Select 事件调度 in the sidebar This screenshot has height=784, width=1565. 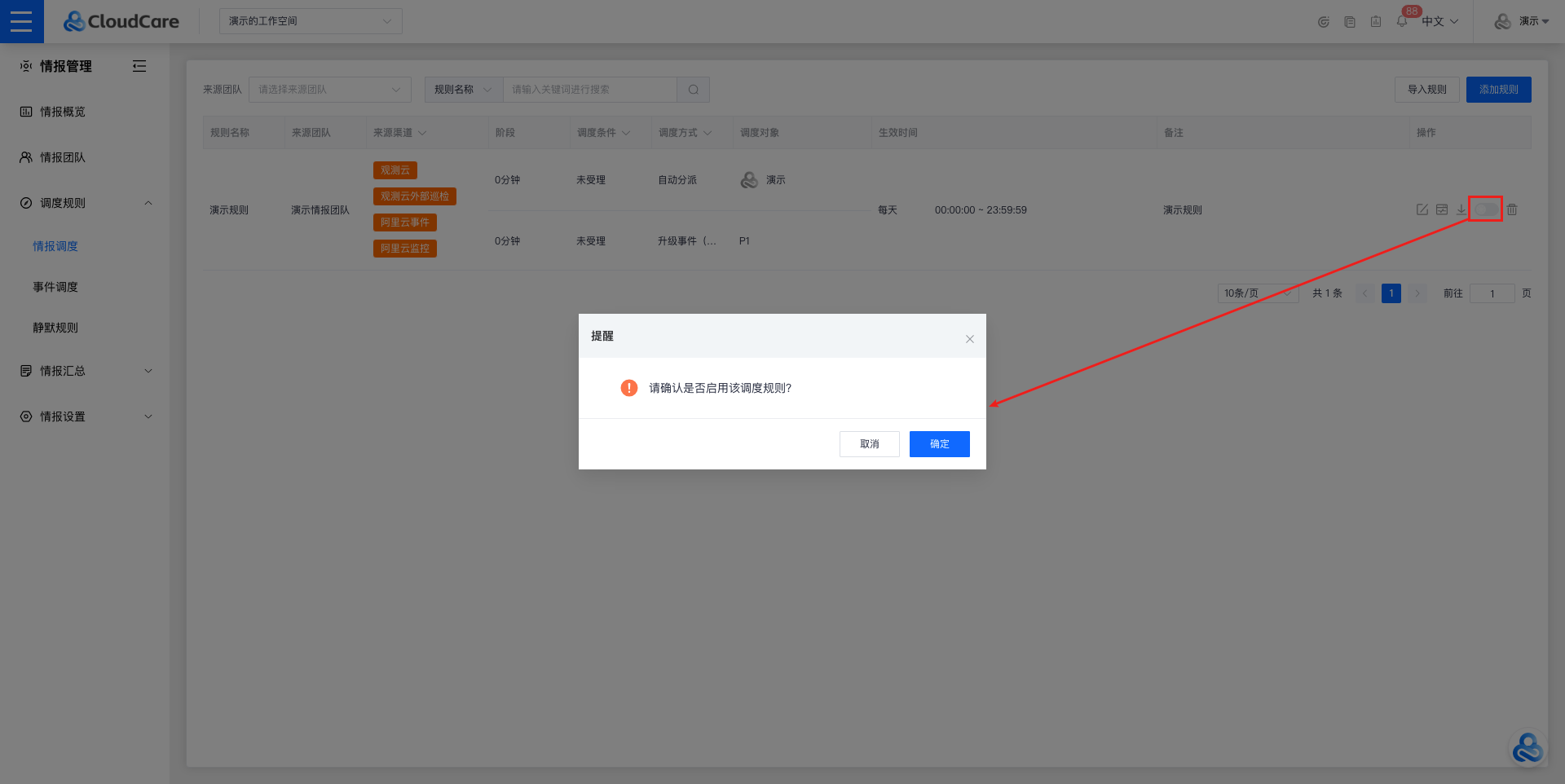click(x=55, y=287)
